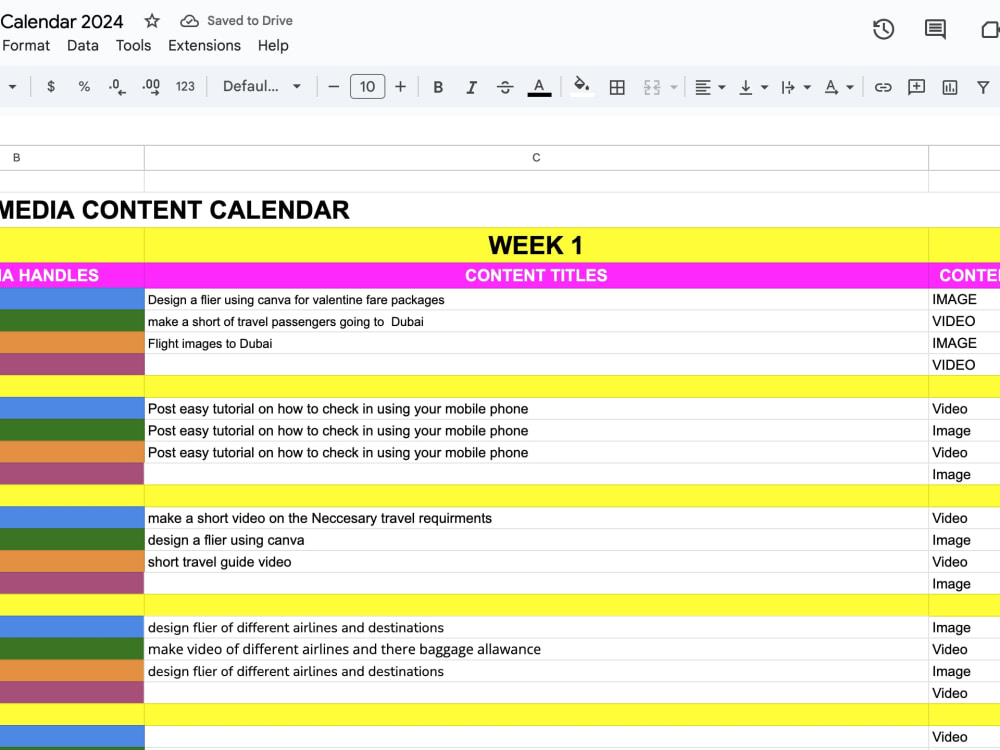1000x750 pixels.
Task: Open cell borders menu
Action: [x=617, y=87]
